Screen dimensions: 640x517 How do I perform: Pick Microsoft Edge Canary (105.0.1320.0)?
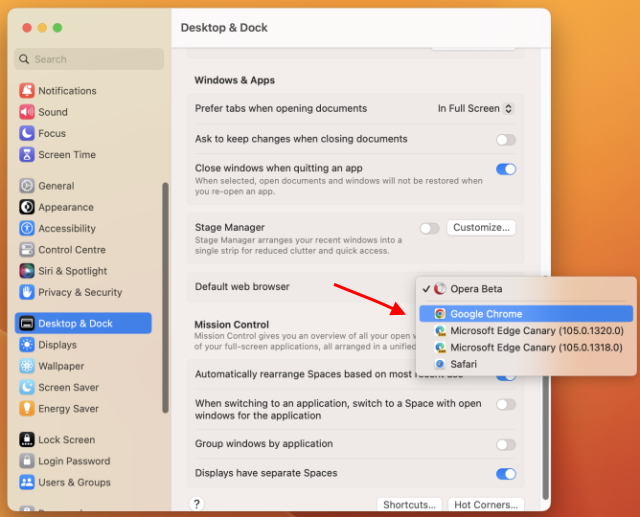(526, 331)
